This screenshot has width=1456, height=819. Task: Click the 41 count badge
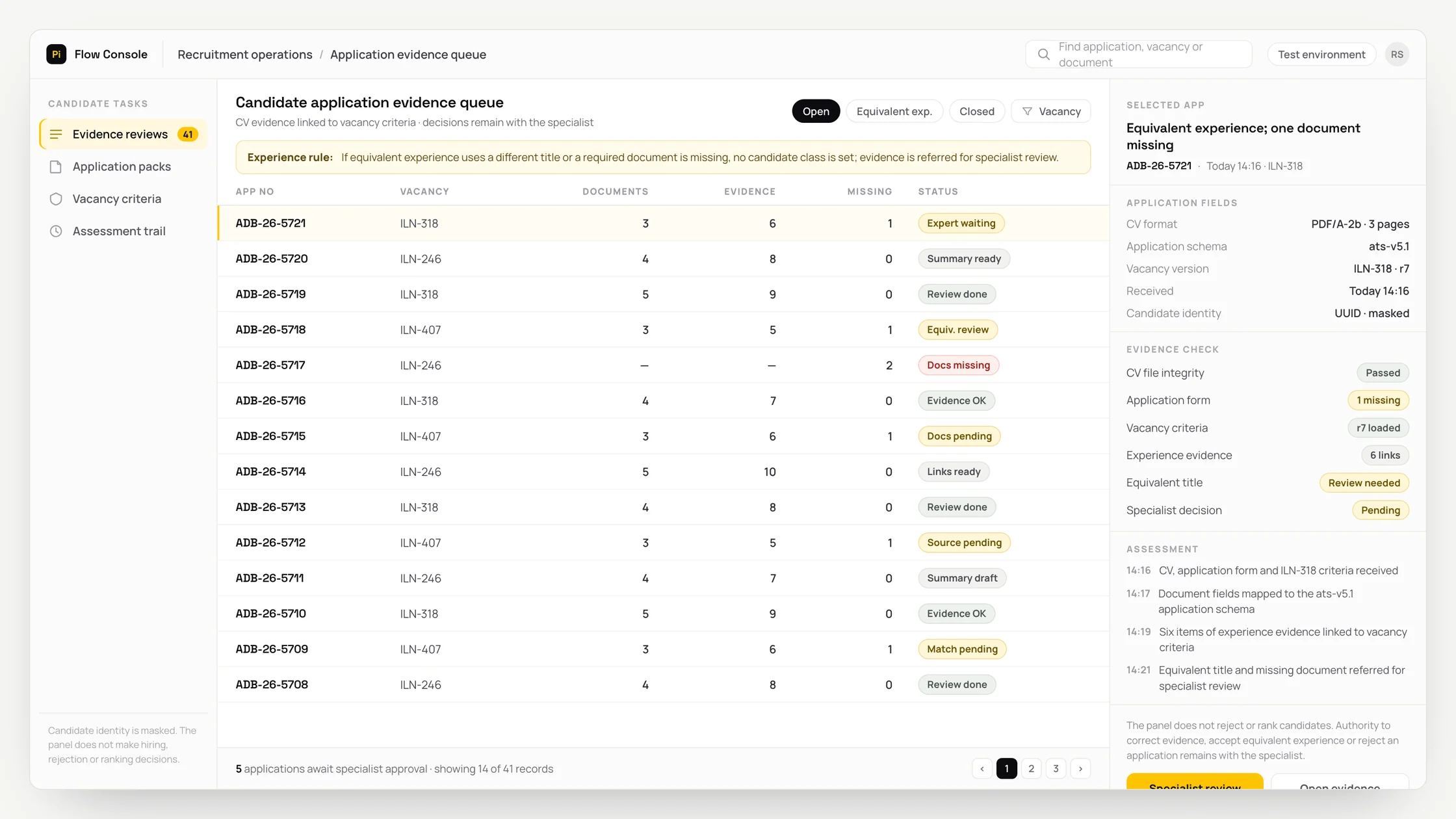188,135
